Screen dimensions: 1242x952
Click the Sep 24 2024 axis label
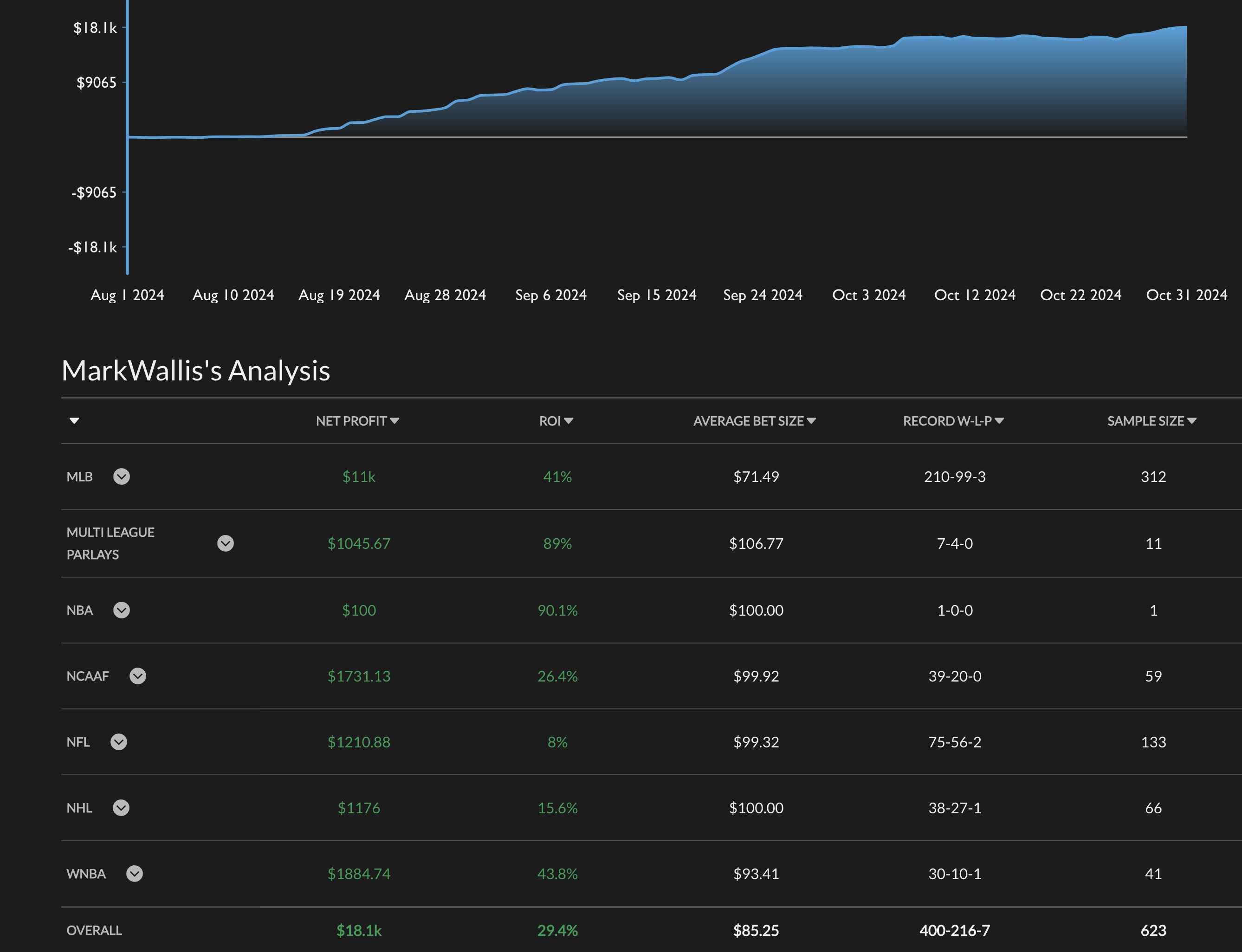pos(763,295)
